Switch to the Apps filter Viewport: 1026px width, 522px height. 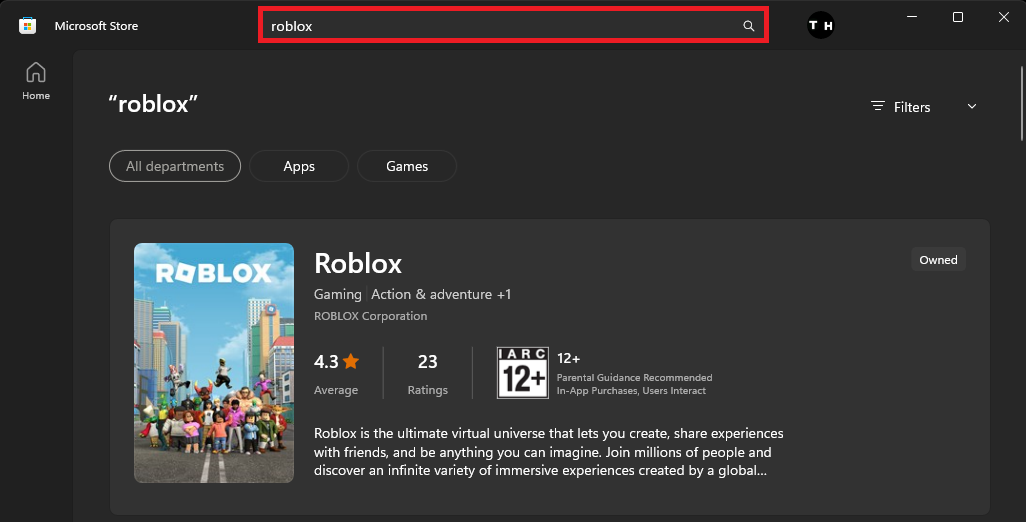click(x=299, y=166)
